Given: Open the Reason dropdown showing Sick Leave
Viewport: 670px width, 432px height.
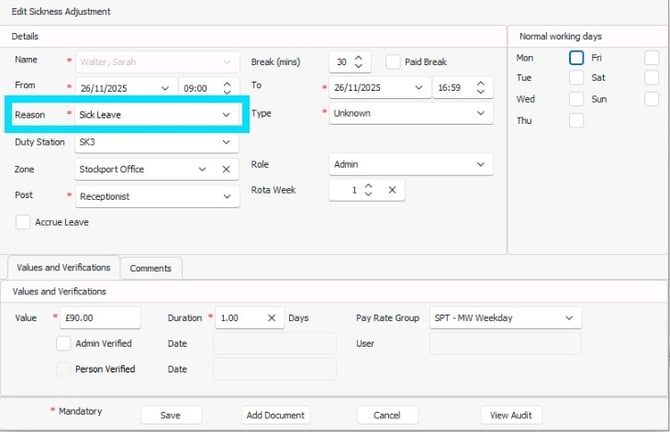Looking at the screenshot, I should tap(226, 115).
